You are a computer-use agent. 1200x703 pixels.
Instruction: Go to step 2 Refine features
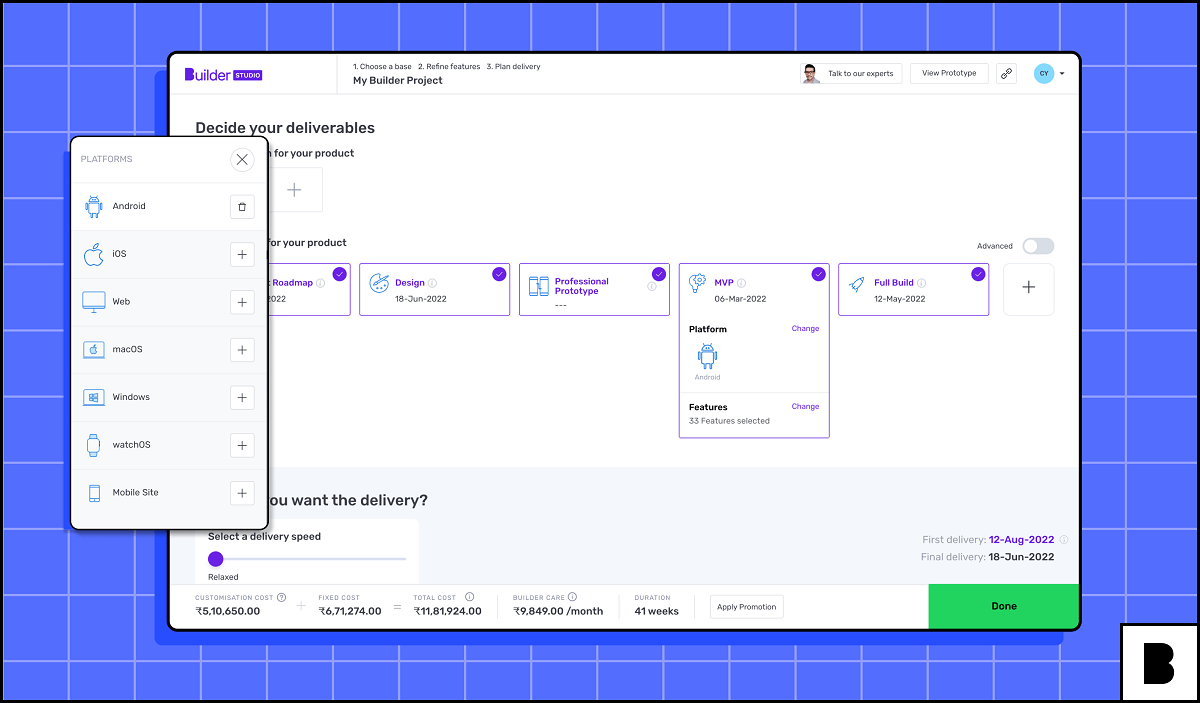pos(449,67)
